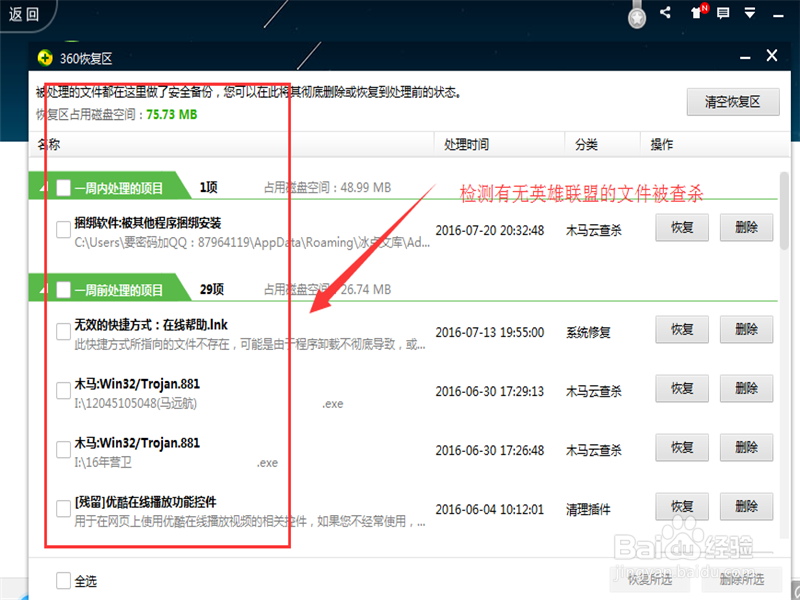Screen dimensions: 800x600
Task: Delete the Trojan item processed at 17:29:13
Action: pyautogui.click(x=746, y=389)
